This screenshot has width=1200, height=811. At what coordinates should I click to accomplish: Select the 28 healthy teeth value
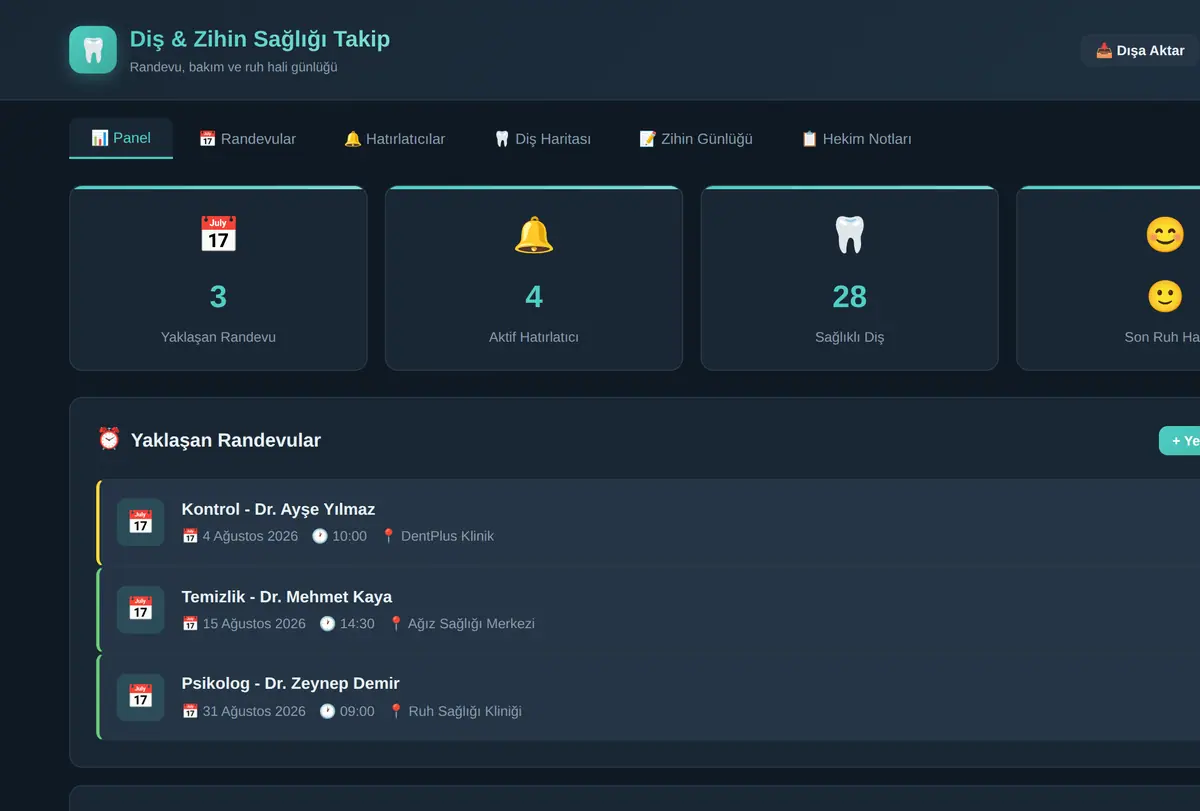tap(850, 296)
